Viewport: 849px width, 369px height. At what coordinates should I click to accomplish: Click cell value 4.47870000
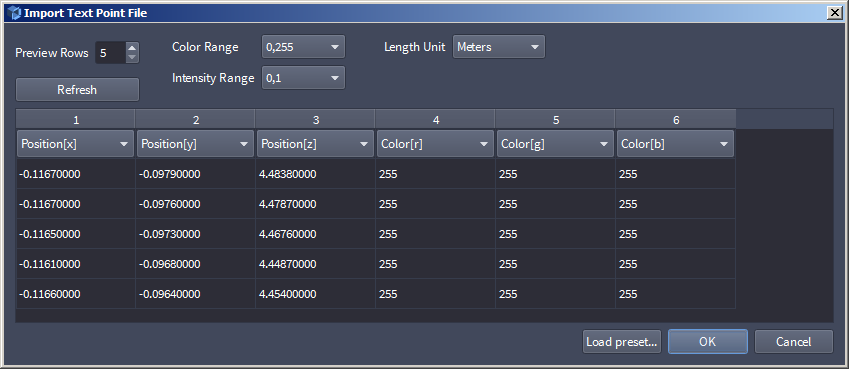point(316,204)
